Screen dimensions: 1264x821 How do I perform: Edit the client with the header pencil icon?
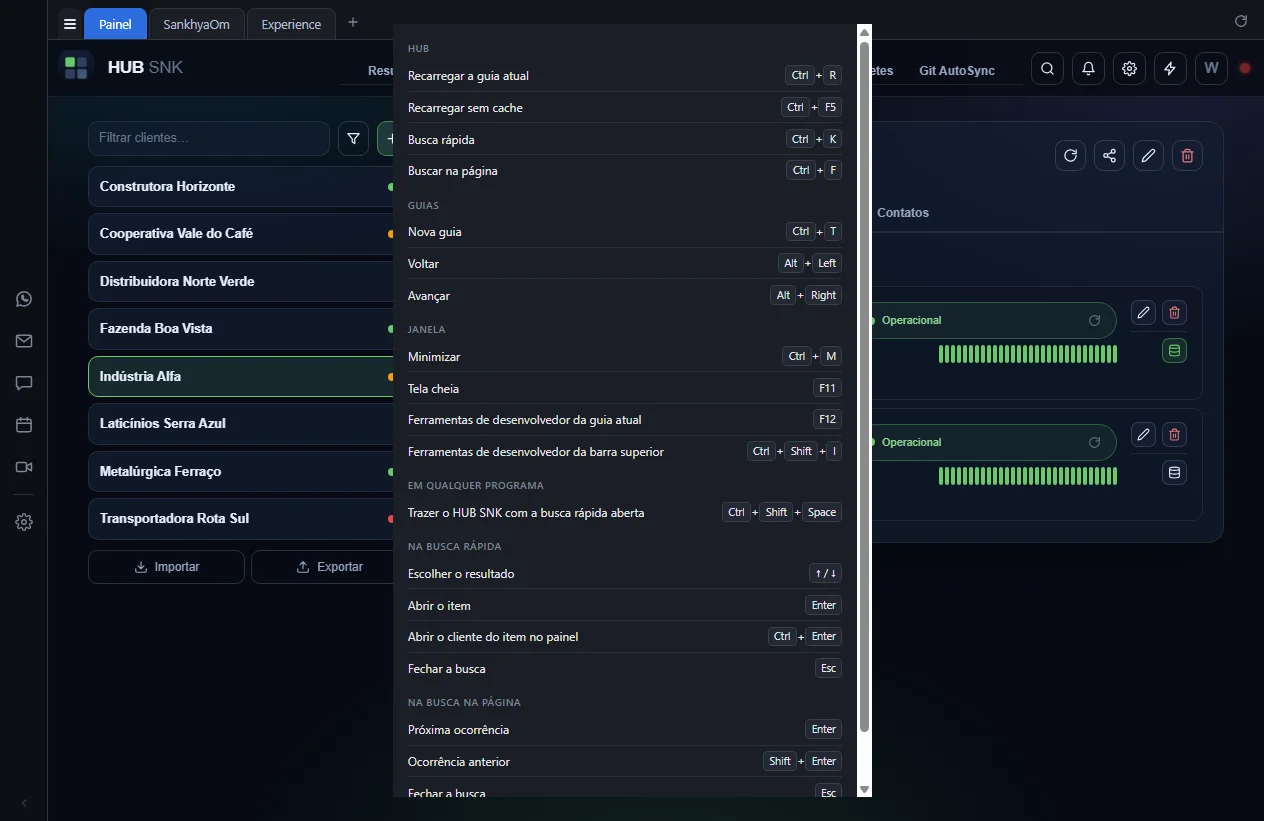point(1148,155)
